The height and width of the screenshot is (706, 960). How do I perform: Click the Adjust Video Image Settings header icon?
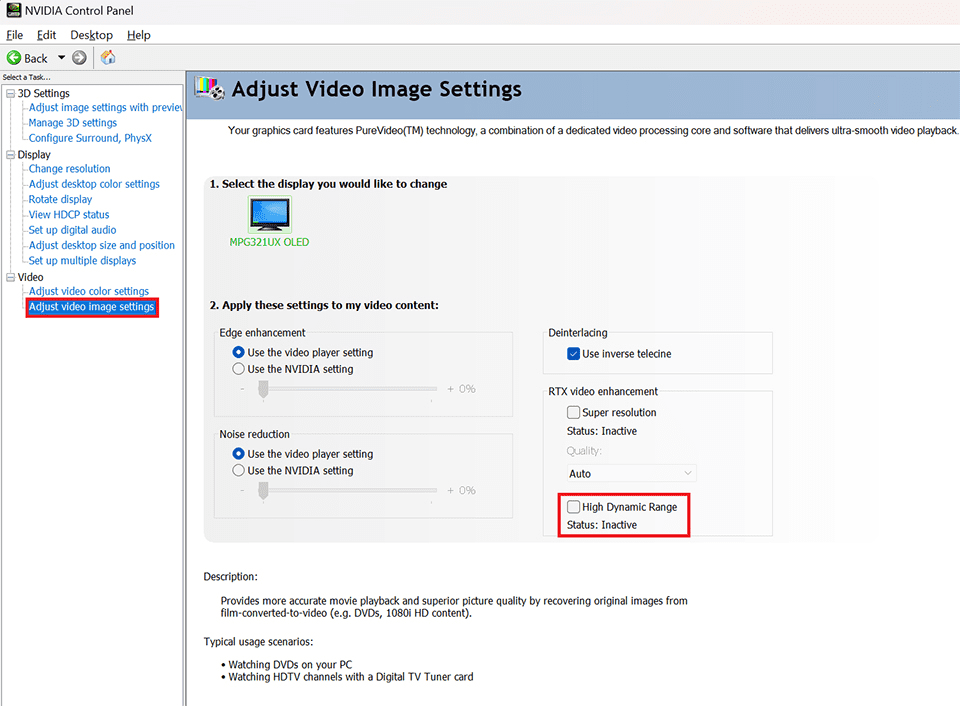[x=209, y=89]
